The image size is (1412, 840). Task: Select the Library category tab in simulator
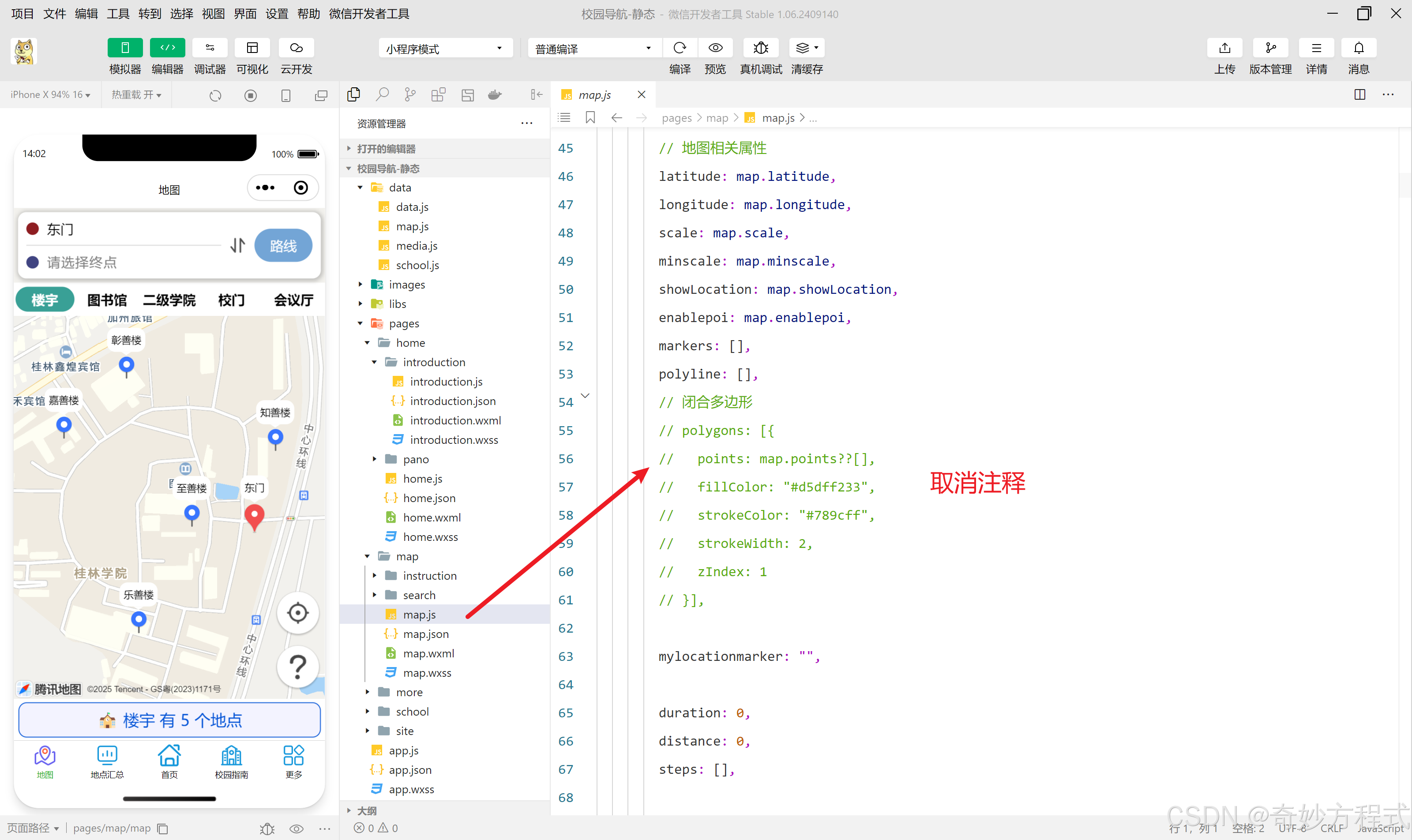pos(107,300)
